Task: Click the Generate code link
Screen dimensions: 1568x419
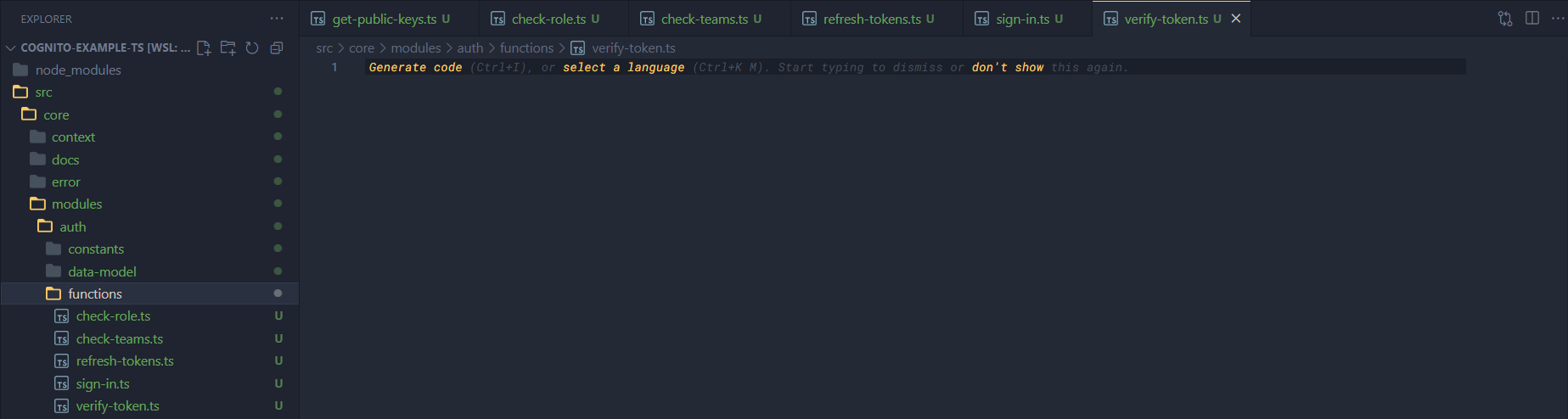Action: pos(415,67)
